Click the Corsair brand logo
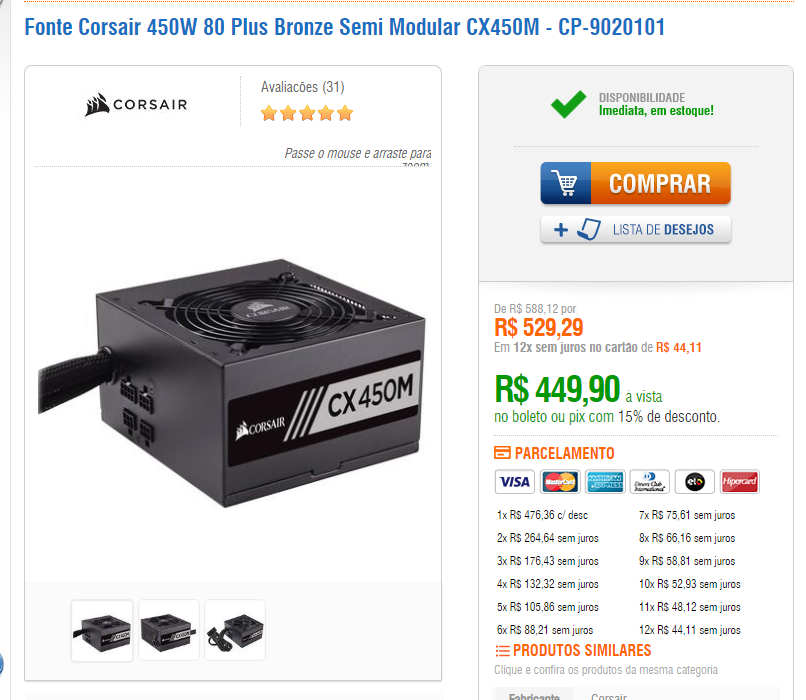Image resolution: width=806 pixels, height=700 pixels. [x=136, y=104]
